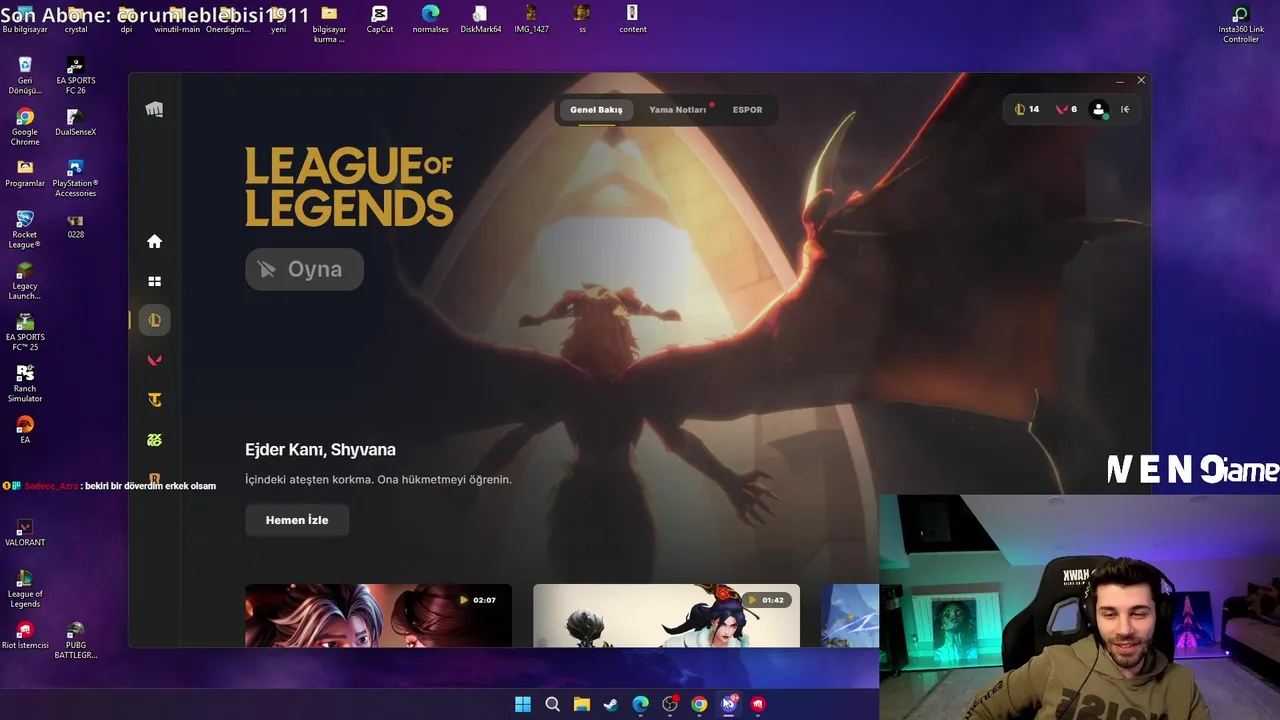
Task: Select the Programlar desktop folder
Action: [x=25, y=173]
